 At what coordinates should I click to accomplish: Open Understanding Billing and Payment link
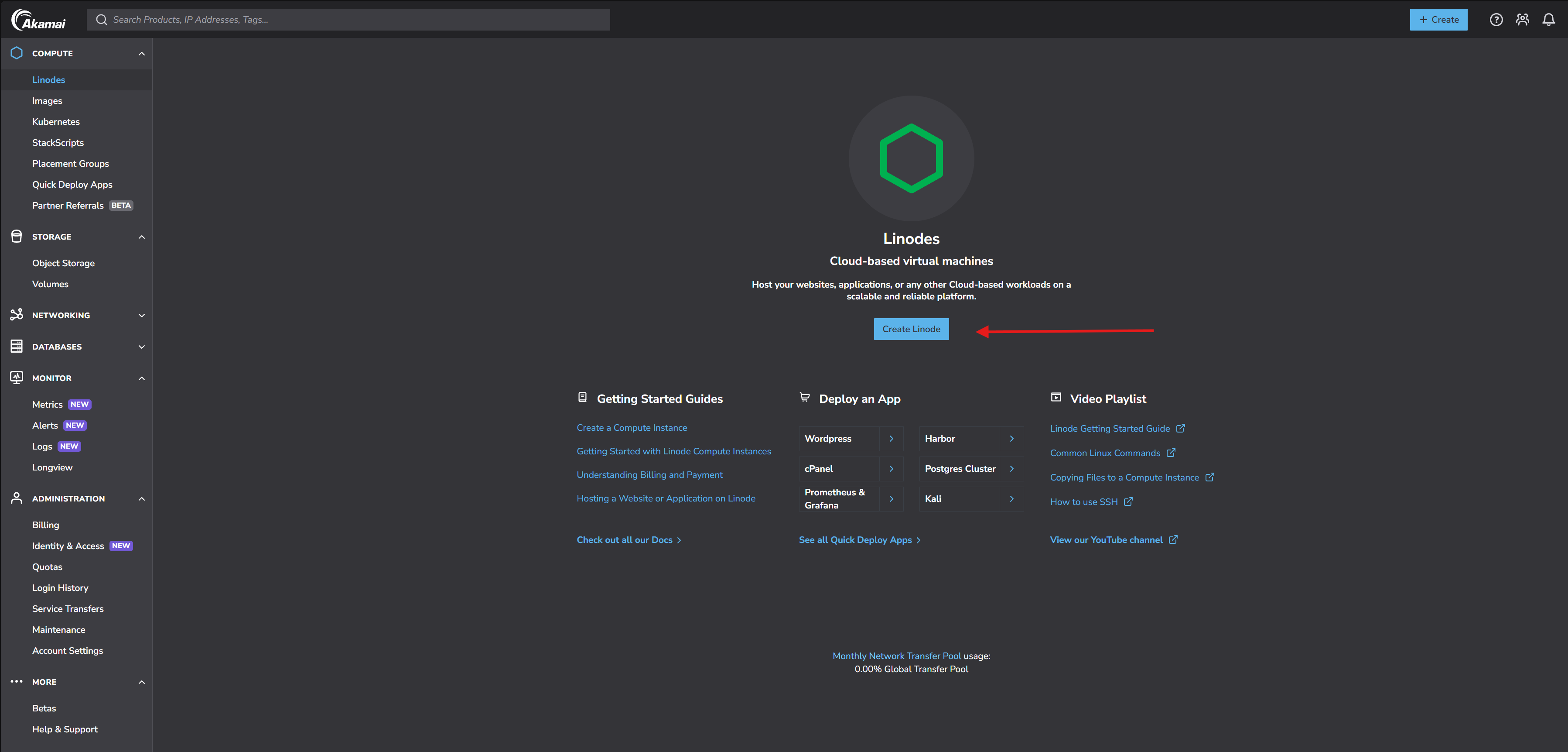[x=649, y=474]
